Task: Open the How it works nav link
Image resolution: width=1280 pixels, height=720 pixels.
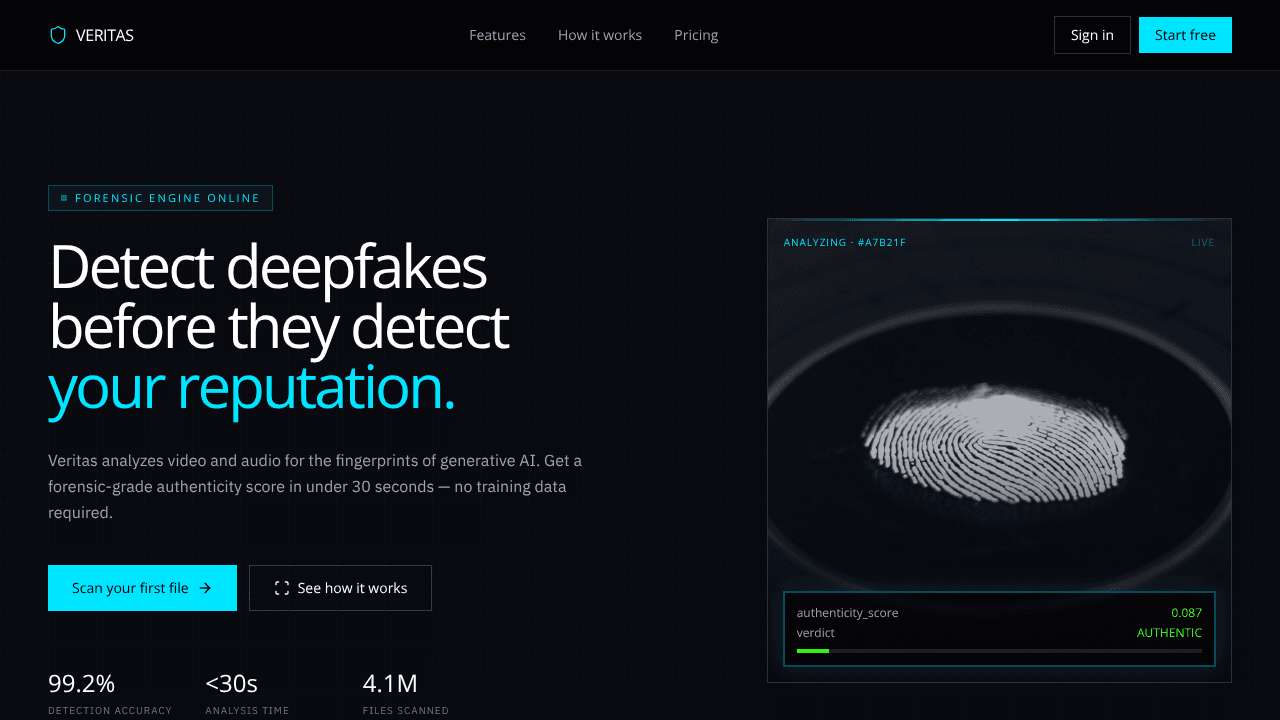Action: point(600,35)
